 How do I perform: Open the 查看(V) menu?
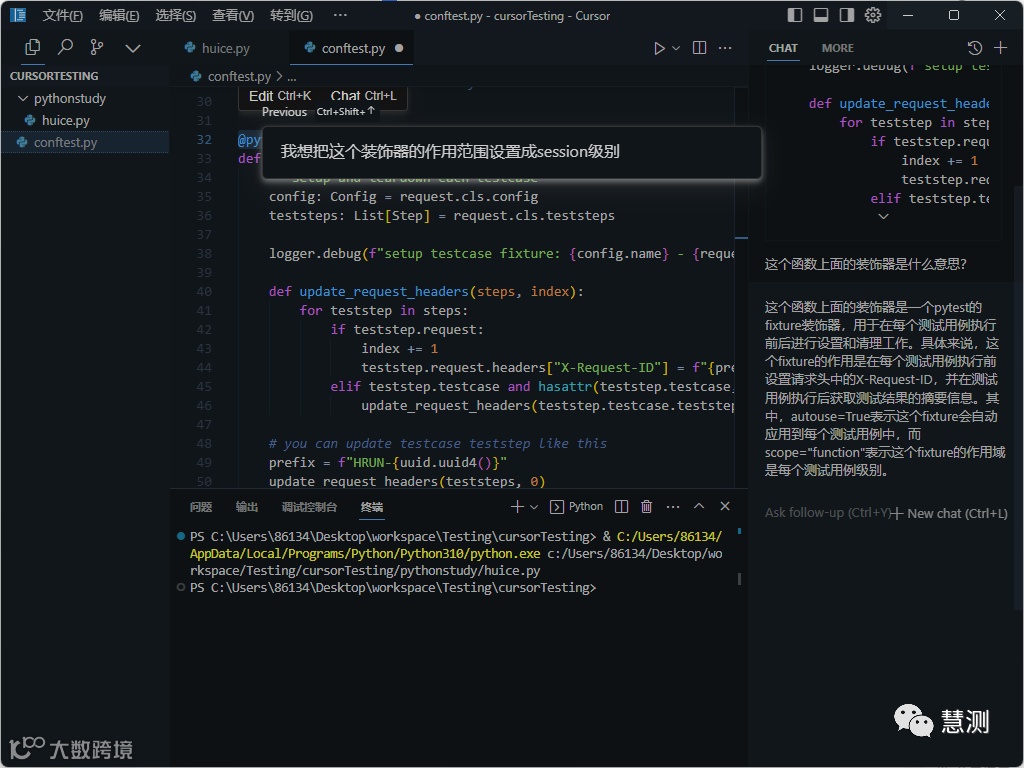[x=233, y=16]
